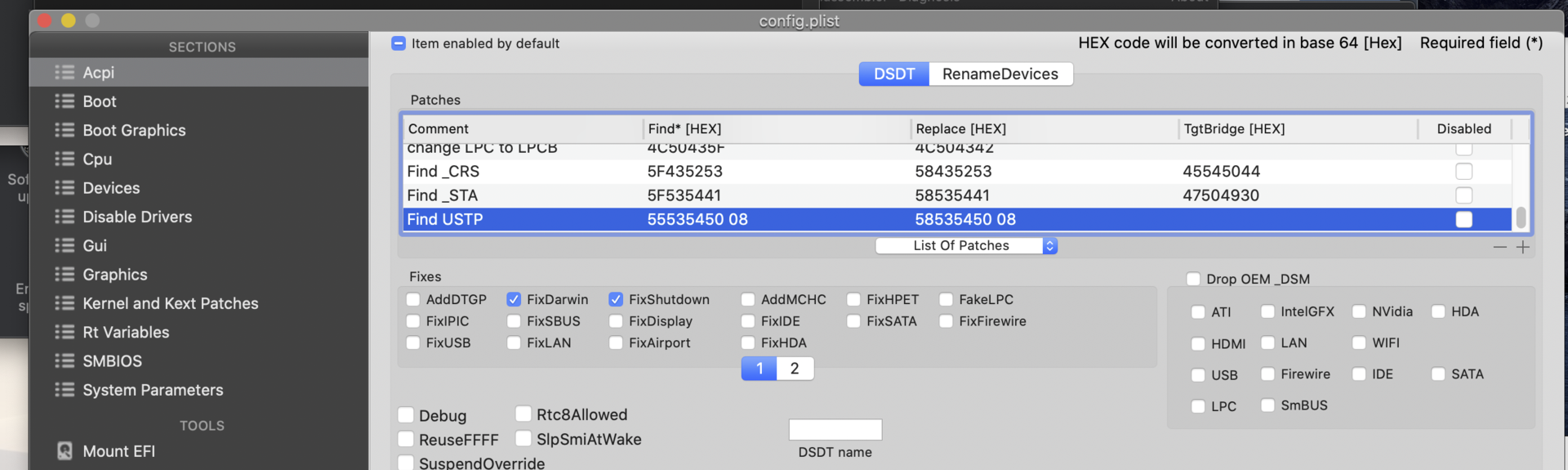1568x470 pixels.
Task: Tick the FixDisplay checkbox
Action: 616,321
